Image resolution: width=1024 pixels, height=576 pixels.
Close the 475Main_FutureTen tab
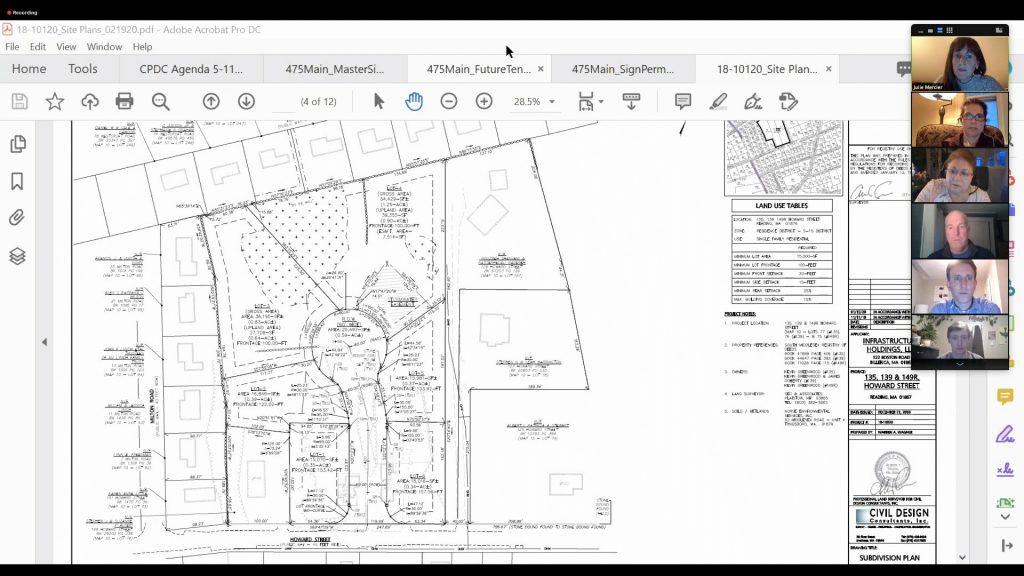click(541, 69)
